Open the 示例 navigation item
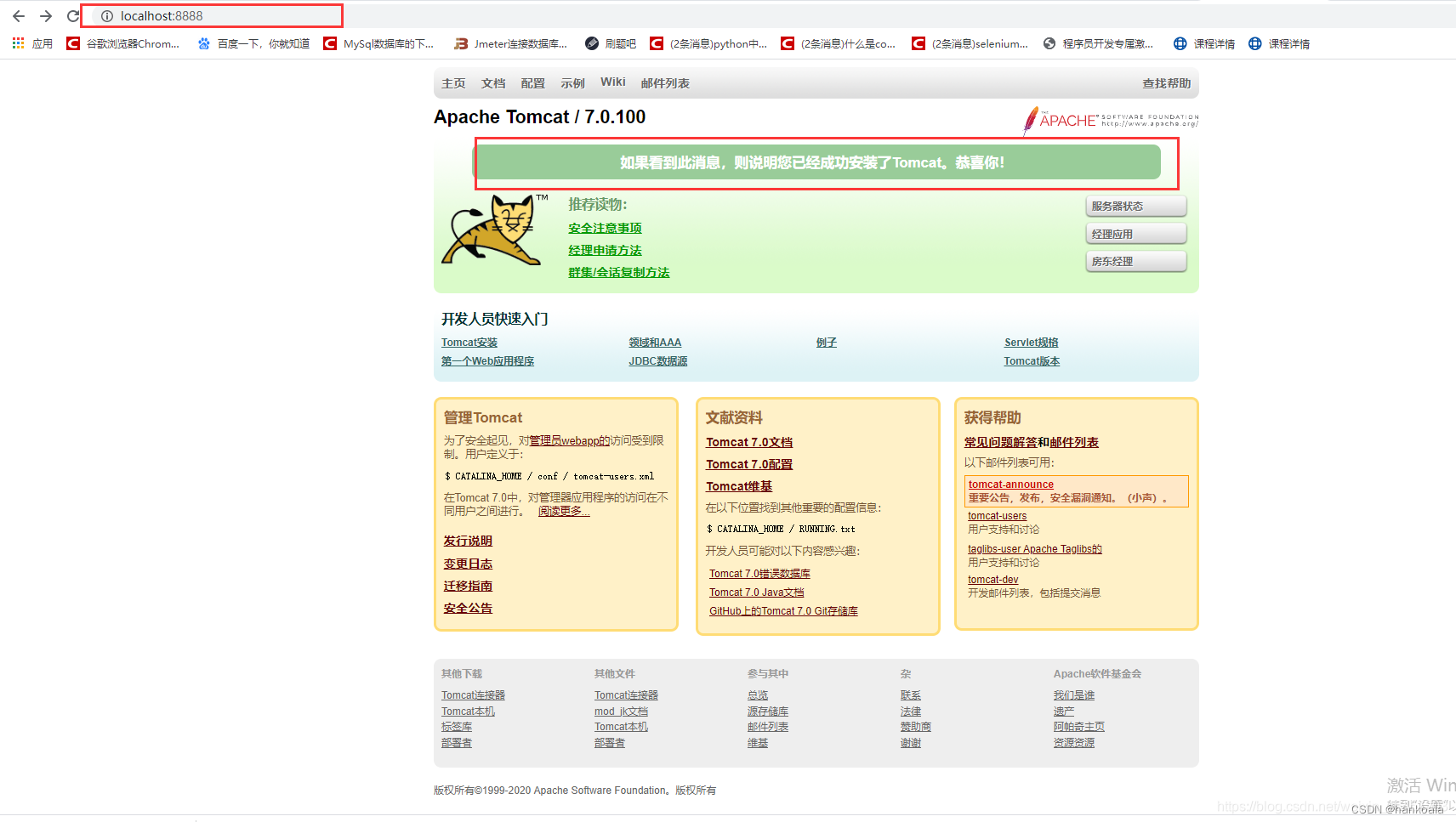1456x822 pixels. click(x=573, y=82)
